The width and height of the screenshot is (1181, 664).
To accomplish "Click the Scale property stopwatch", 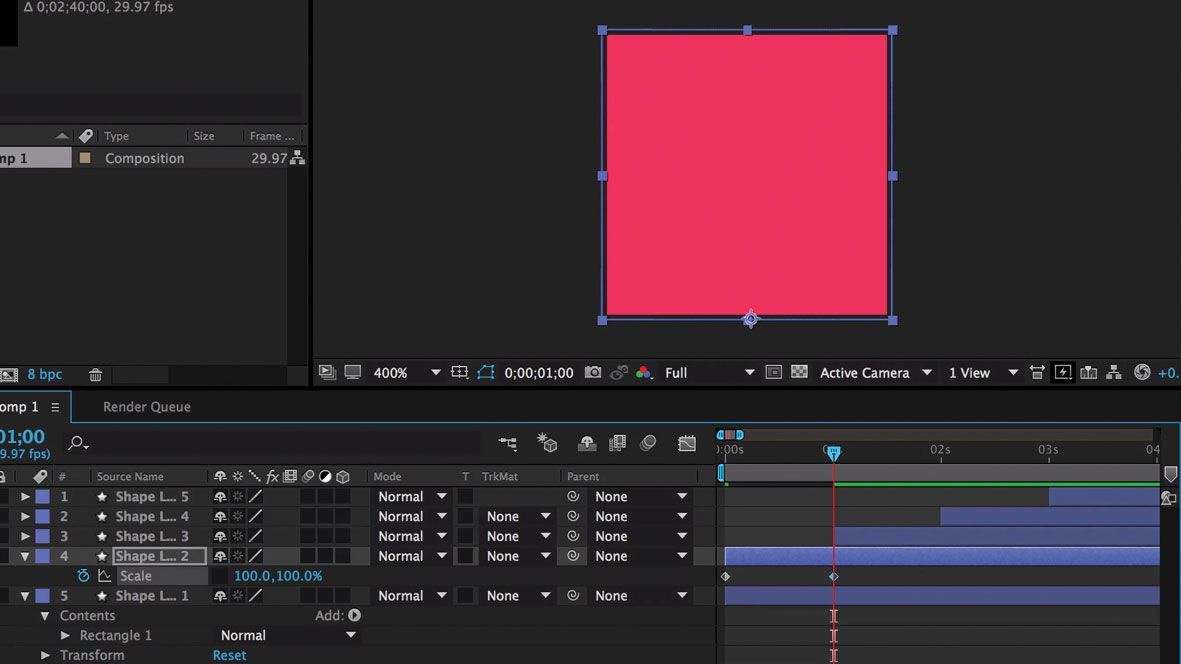I will pos(84,576).
